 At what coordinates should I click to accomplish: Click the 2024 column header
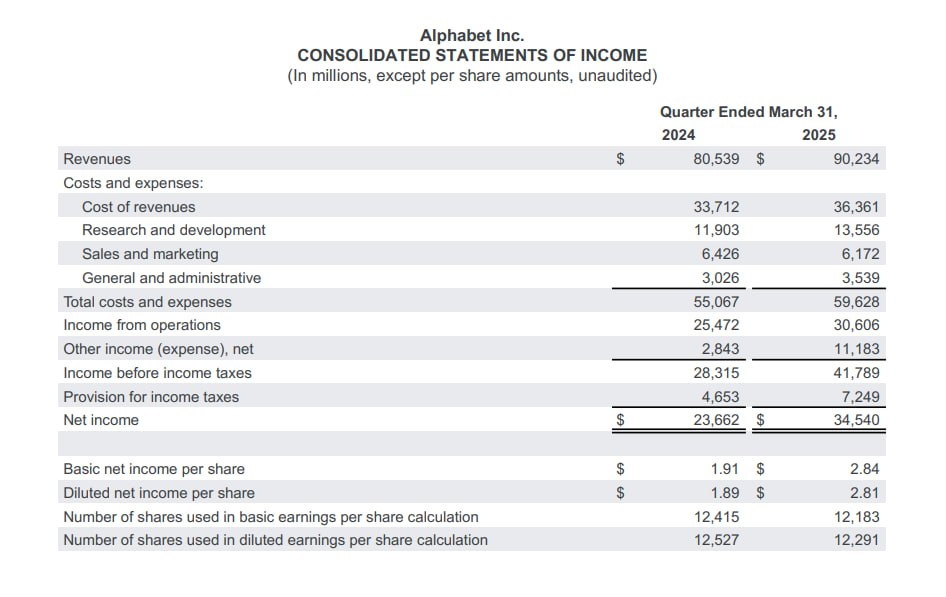pyautogui.click(x=678, y=135)
